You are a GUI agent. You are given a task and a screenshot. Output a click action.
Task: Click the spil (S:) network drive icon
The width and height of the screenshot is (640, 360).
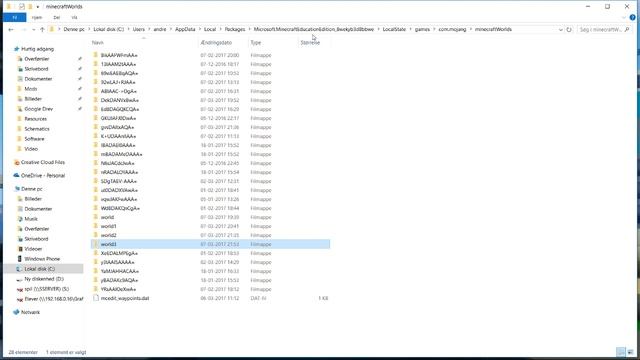(19, 289)
